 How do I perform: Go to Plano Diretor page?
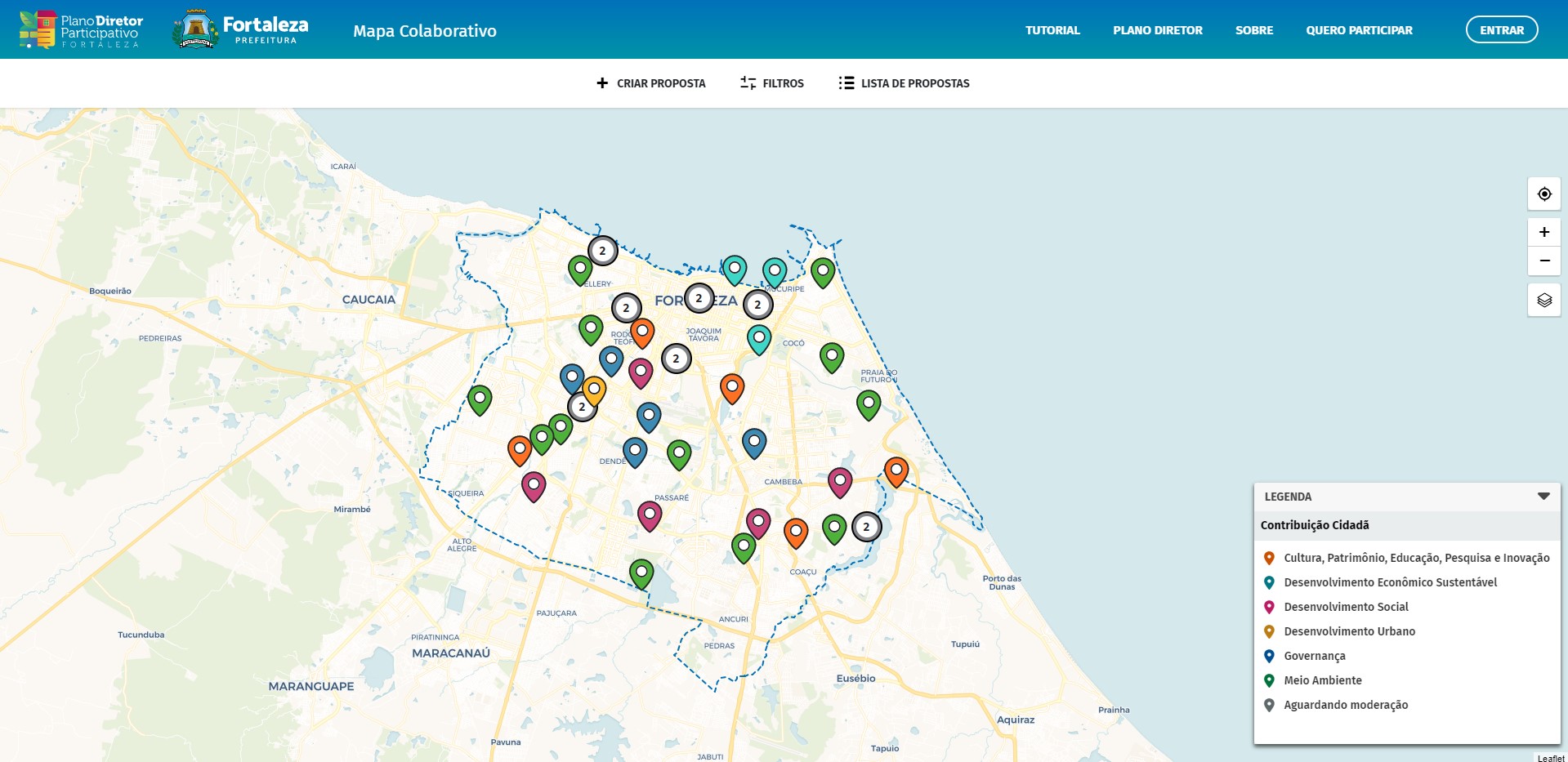(1157, 30)
